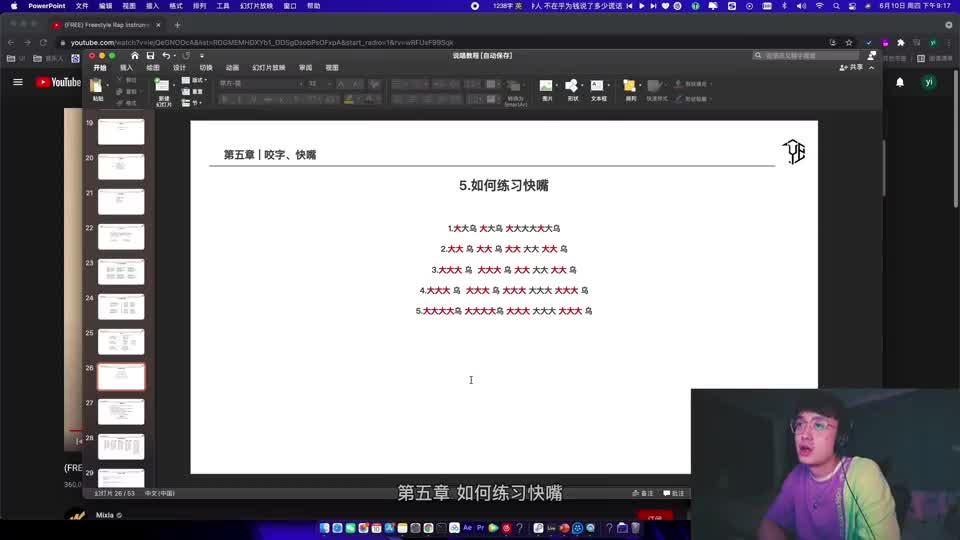The image size is (960, 540).
Task: Expand the Quick Access toolbar customize arrow
Action: (202, 56)
